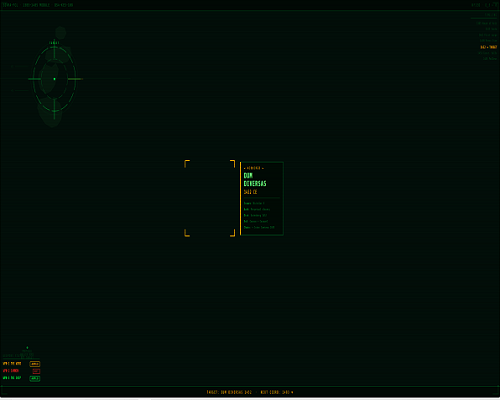Select the green third row in the bottom-left list
The image size is (500, 400).
pos(21,378)
